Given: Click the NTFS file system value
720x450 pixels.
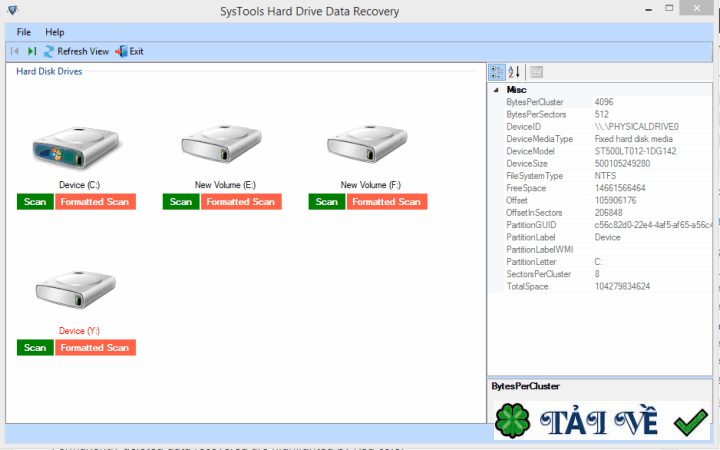Looking at the screenshot, I should click(605, 176).
